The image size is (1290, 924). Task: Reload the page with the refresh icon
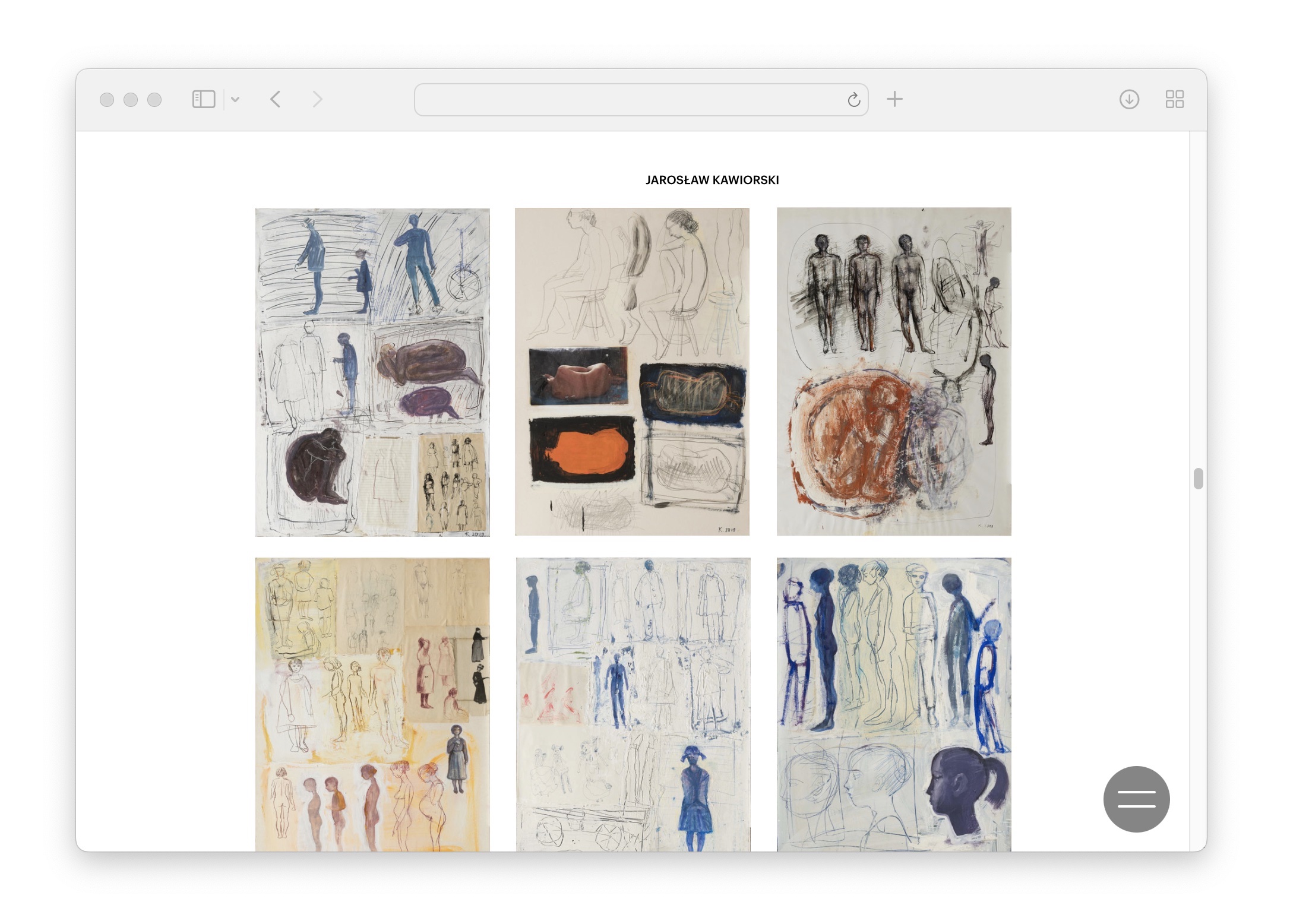tap(853, 100)
